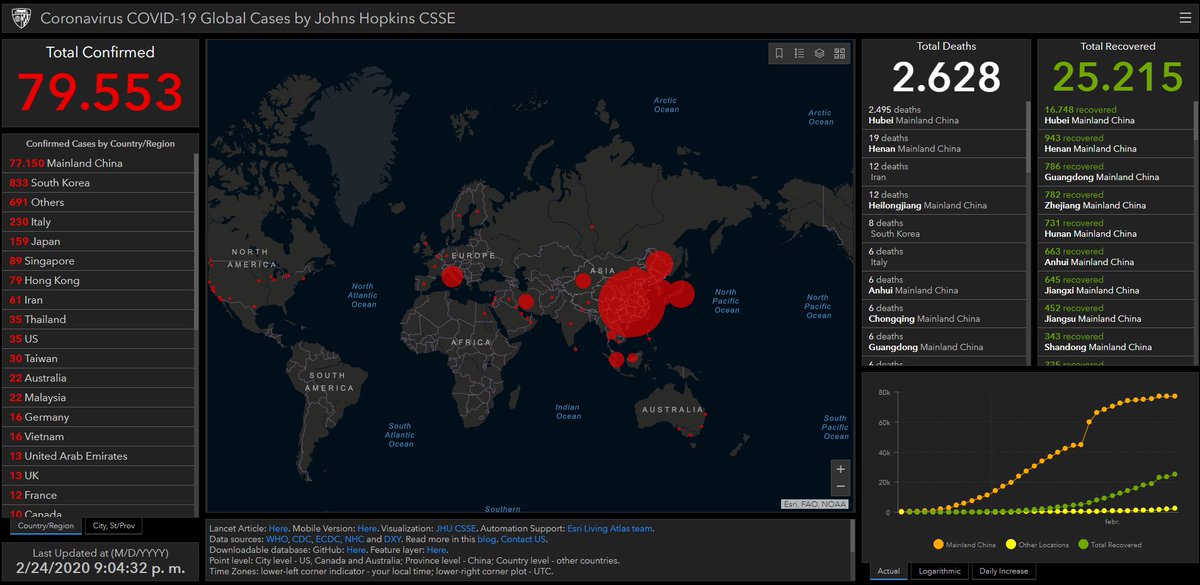Image resolution: width=1200 pixels, height=585 pixels.
Task: Open the Mobile Version 'Here' link
Action: [367, 528]
